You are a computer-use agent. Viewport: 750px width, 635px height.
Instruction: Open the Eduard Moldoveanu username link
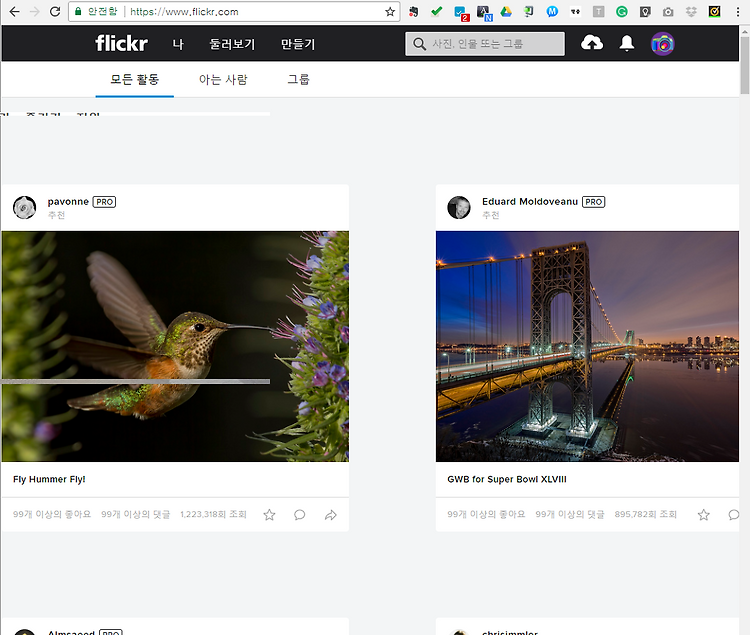pyautogui.click(x=529, y=202)
